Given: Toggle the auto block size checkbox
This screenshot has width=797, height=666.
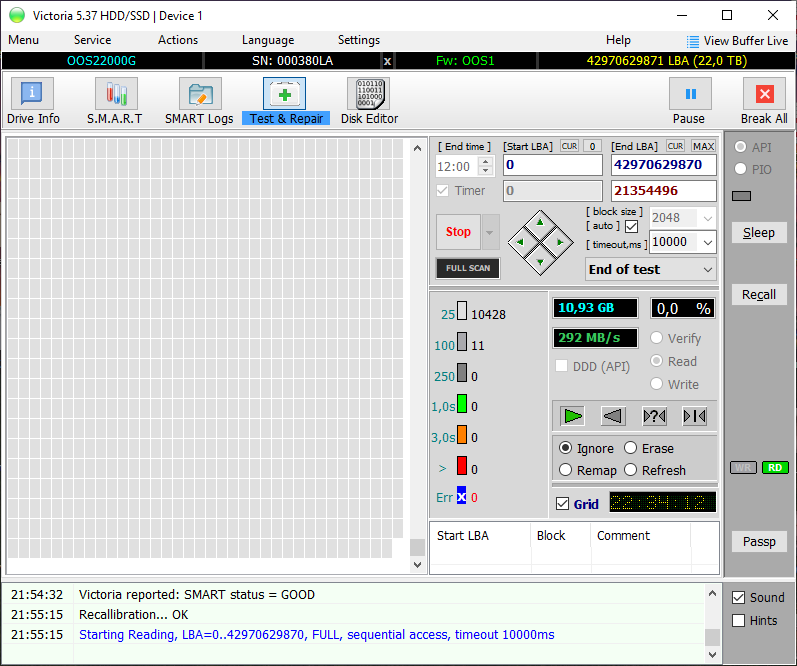Looking at the screenshot, I should tap(631, 226).
